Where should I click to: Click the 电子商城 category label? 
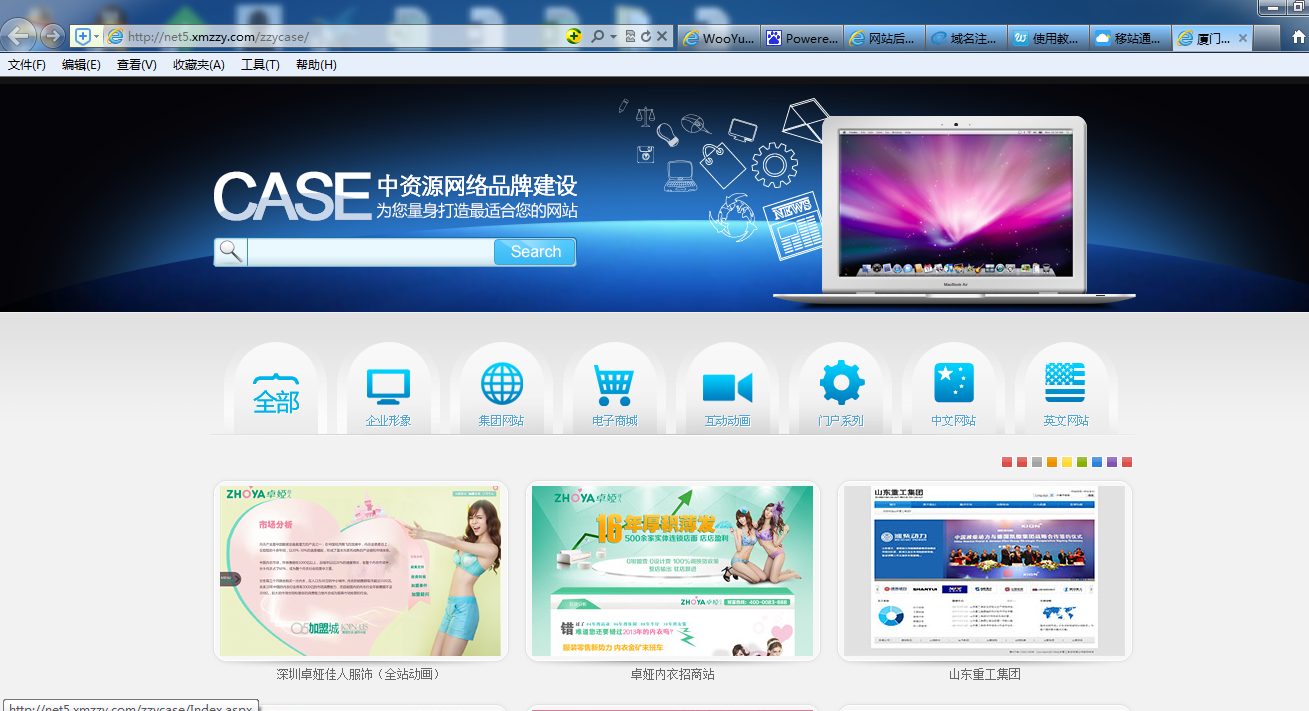pyautogui.click(x=614, y=421)
